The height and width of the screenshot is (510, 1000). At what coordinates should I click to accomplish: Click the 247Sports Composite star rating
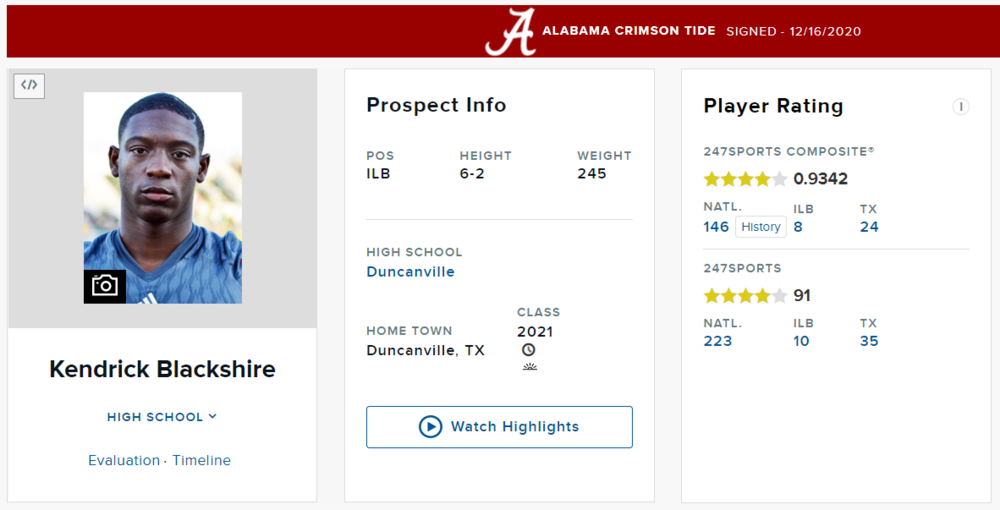pos(745,179)
